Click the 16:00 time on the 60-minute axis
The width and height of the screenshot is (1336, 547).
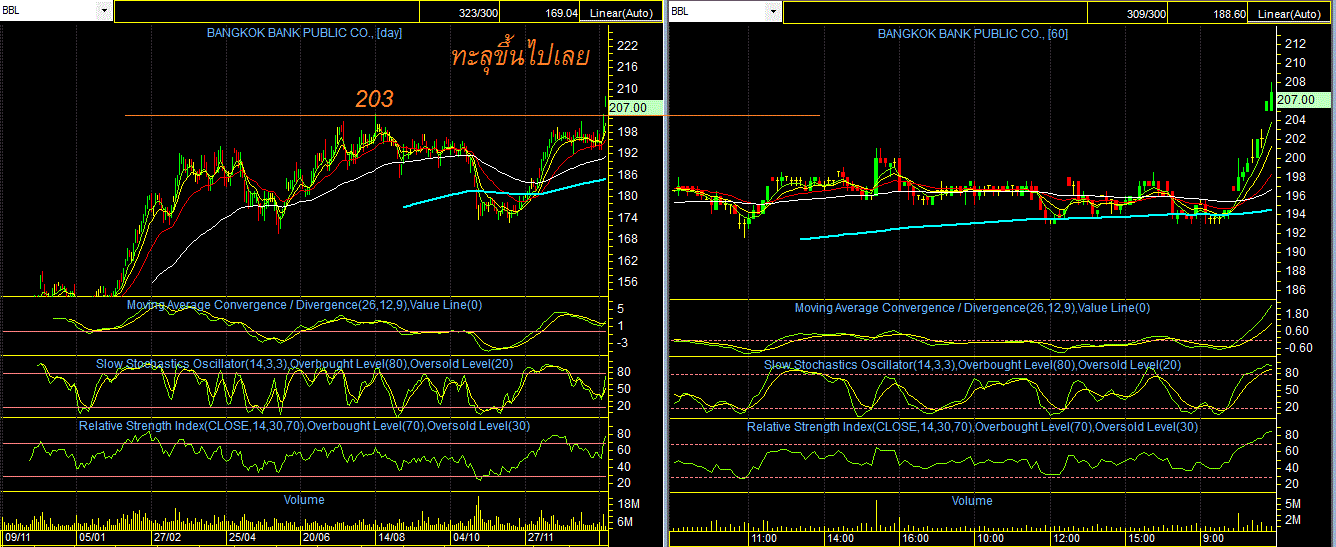click(x=915, y=537)
